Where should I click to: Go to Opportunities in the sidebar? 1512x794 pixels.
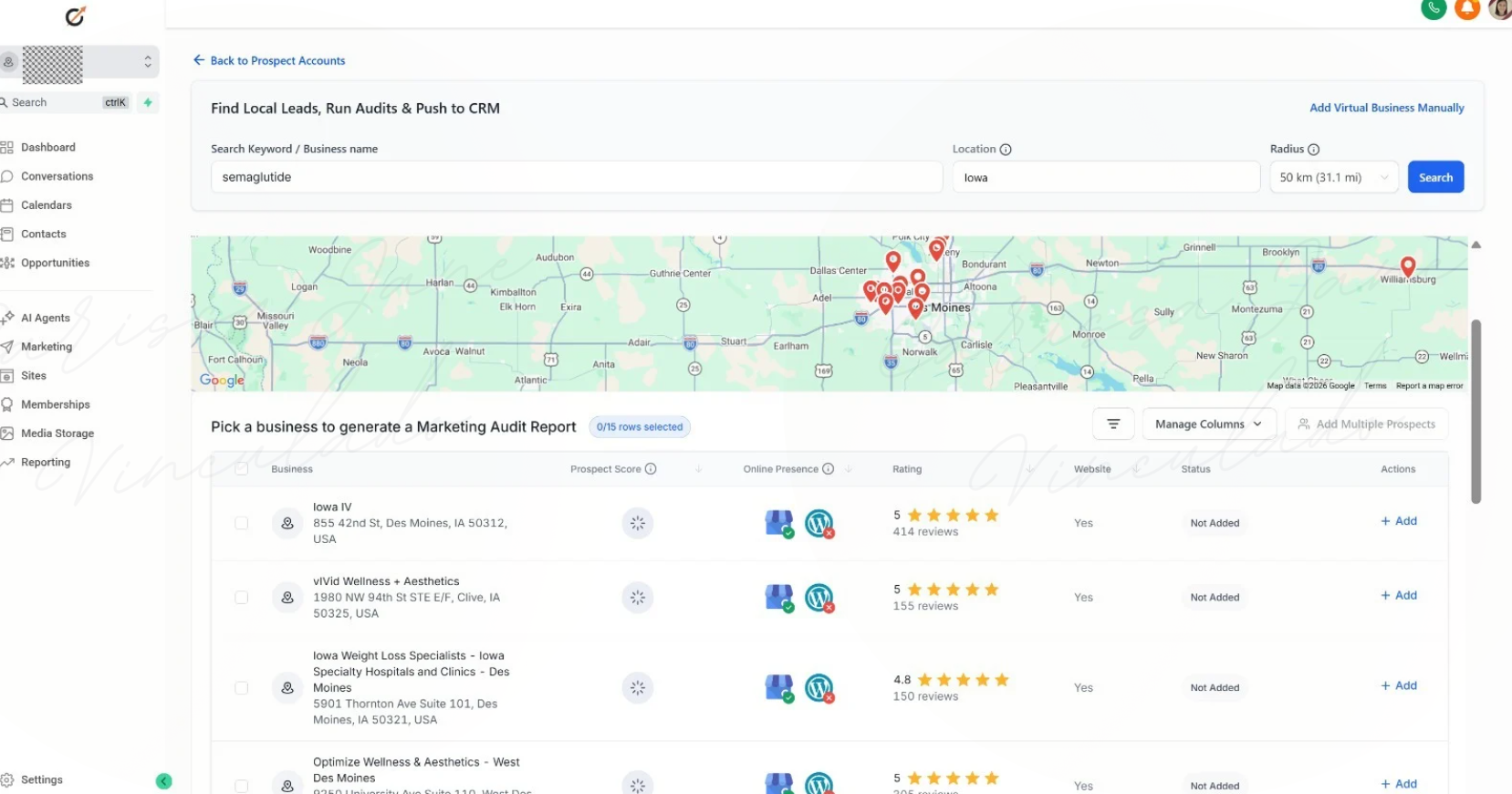pos(55,263)
